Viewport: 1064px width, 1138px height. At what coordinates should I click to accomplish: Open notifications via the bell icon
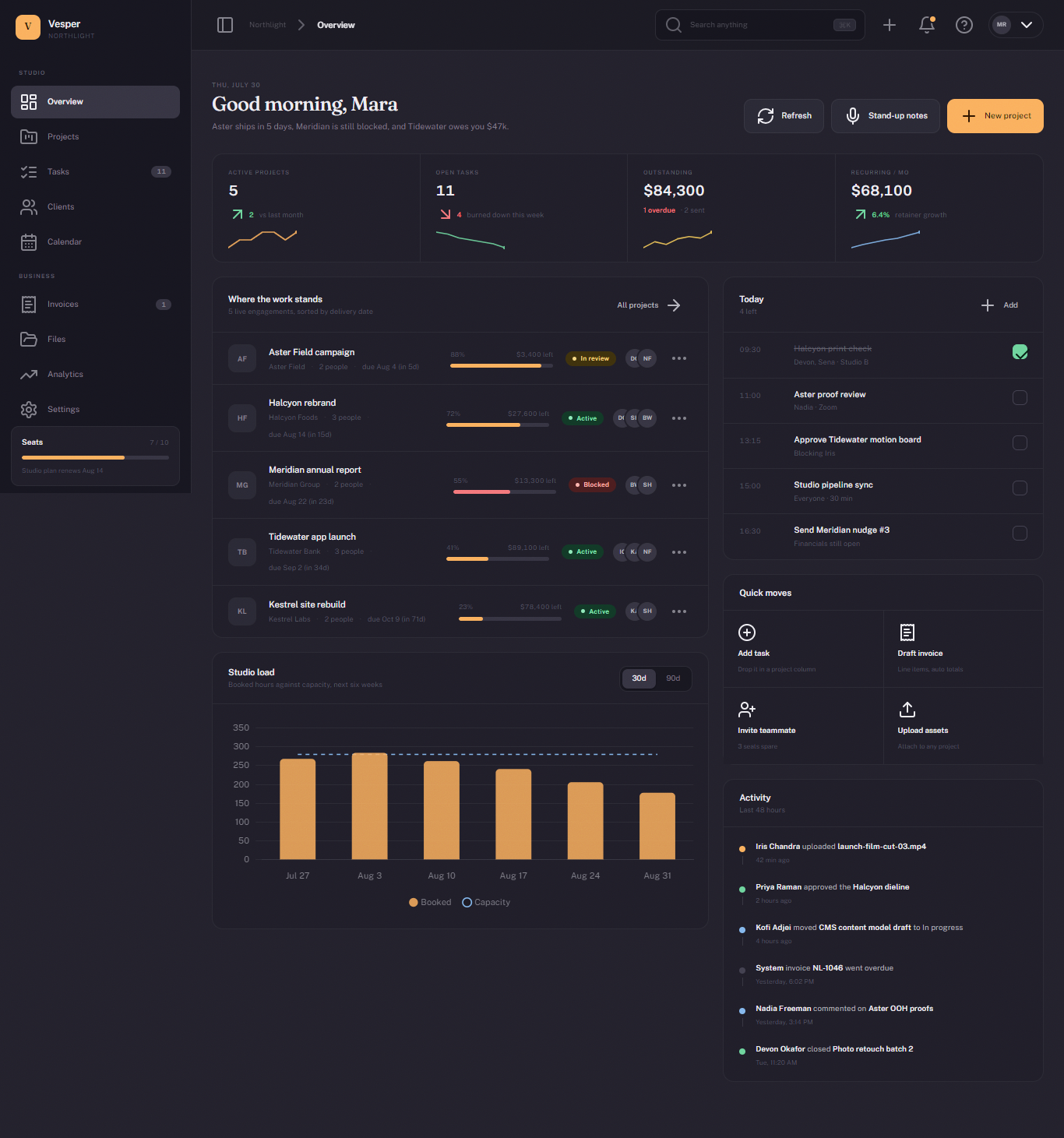(x=927, y=25)
